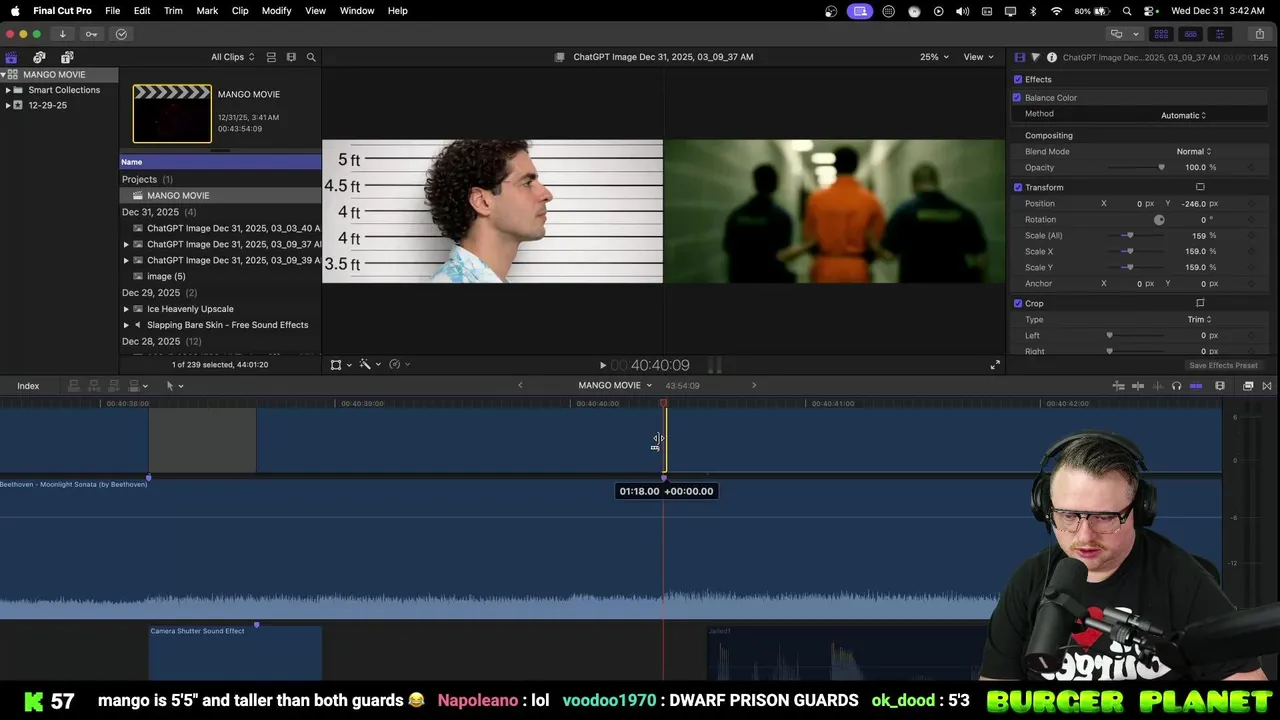The width and height of the screenshot is (1280, 720).
Task: Toggle the Crop checkbox
Action: click(x=1018, y=303)
